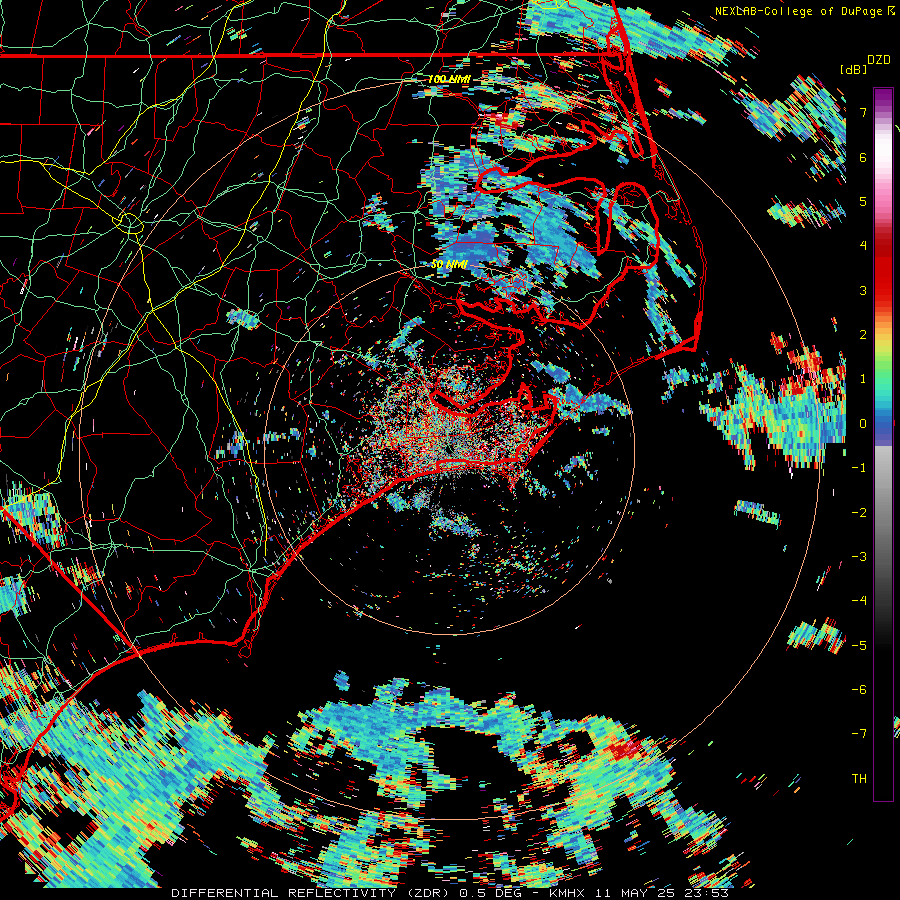This screenshot has width=900, height=900.
Task: Click the 11 MAY 25 date text
Action: [634, 893]
